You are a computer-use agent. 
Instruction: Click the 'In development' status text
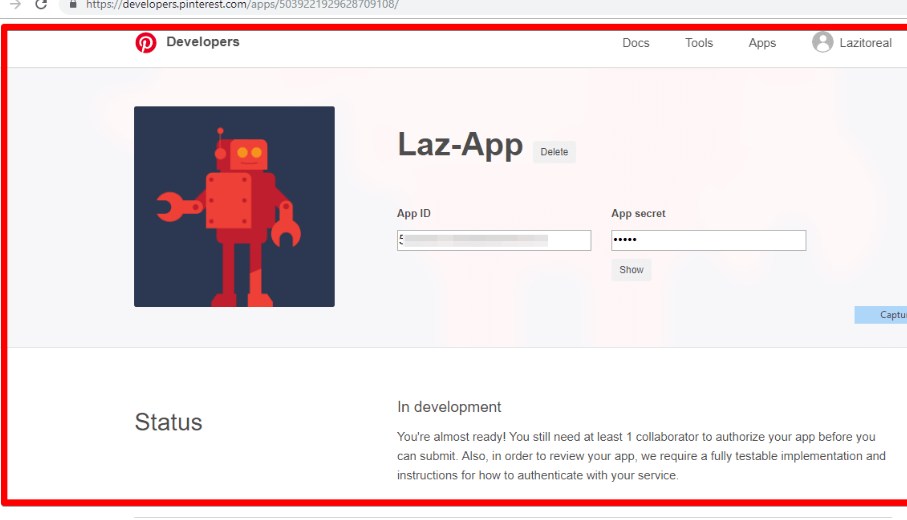449,407
